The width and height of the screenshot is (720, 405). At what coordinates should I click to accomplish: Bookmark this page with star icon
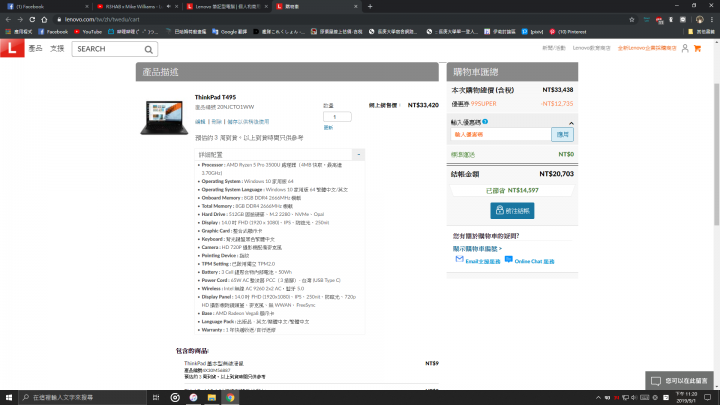tap(632, 19)
